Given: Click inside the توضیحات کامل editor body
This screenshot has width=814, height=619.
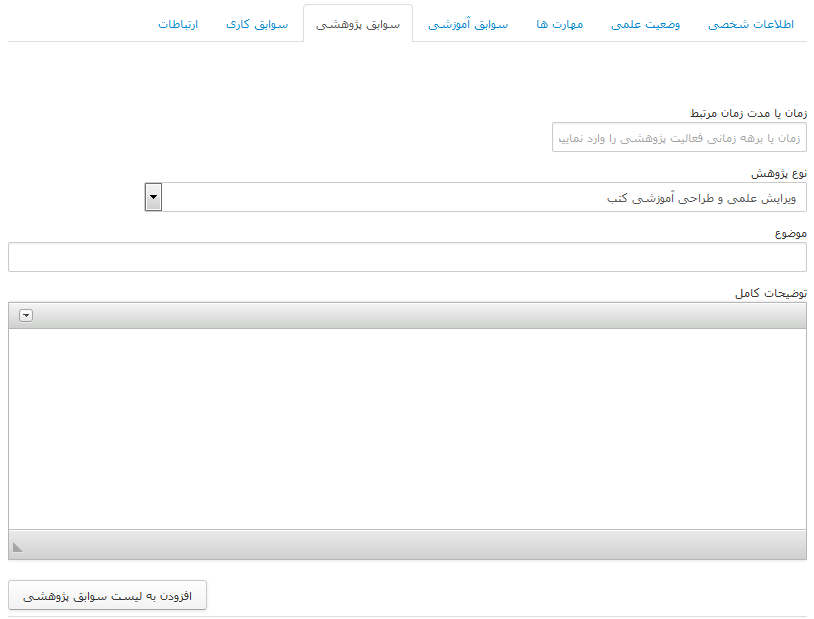Looking at the screenshot, I should (x=407, y=428).
